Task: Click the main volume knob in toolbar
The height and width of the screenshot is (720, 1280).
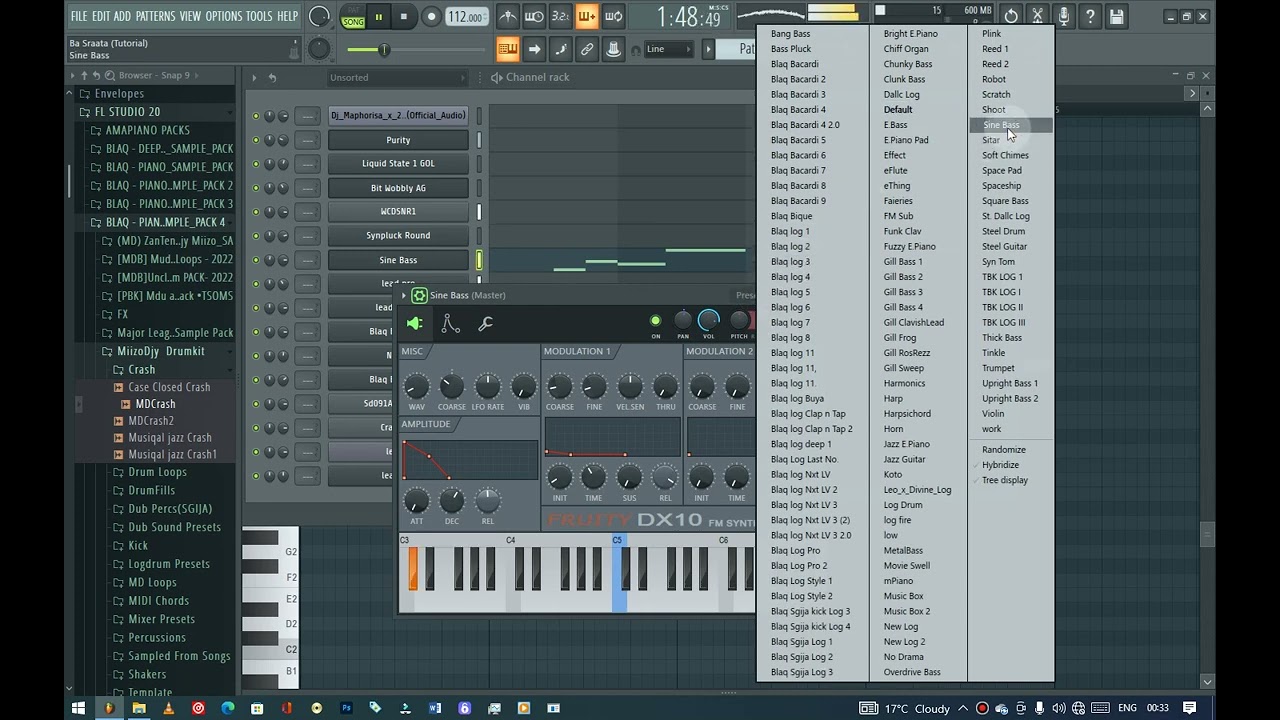Action: pos(319,16)
